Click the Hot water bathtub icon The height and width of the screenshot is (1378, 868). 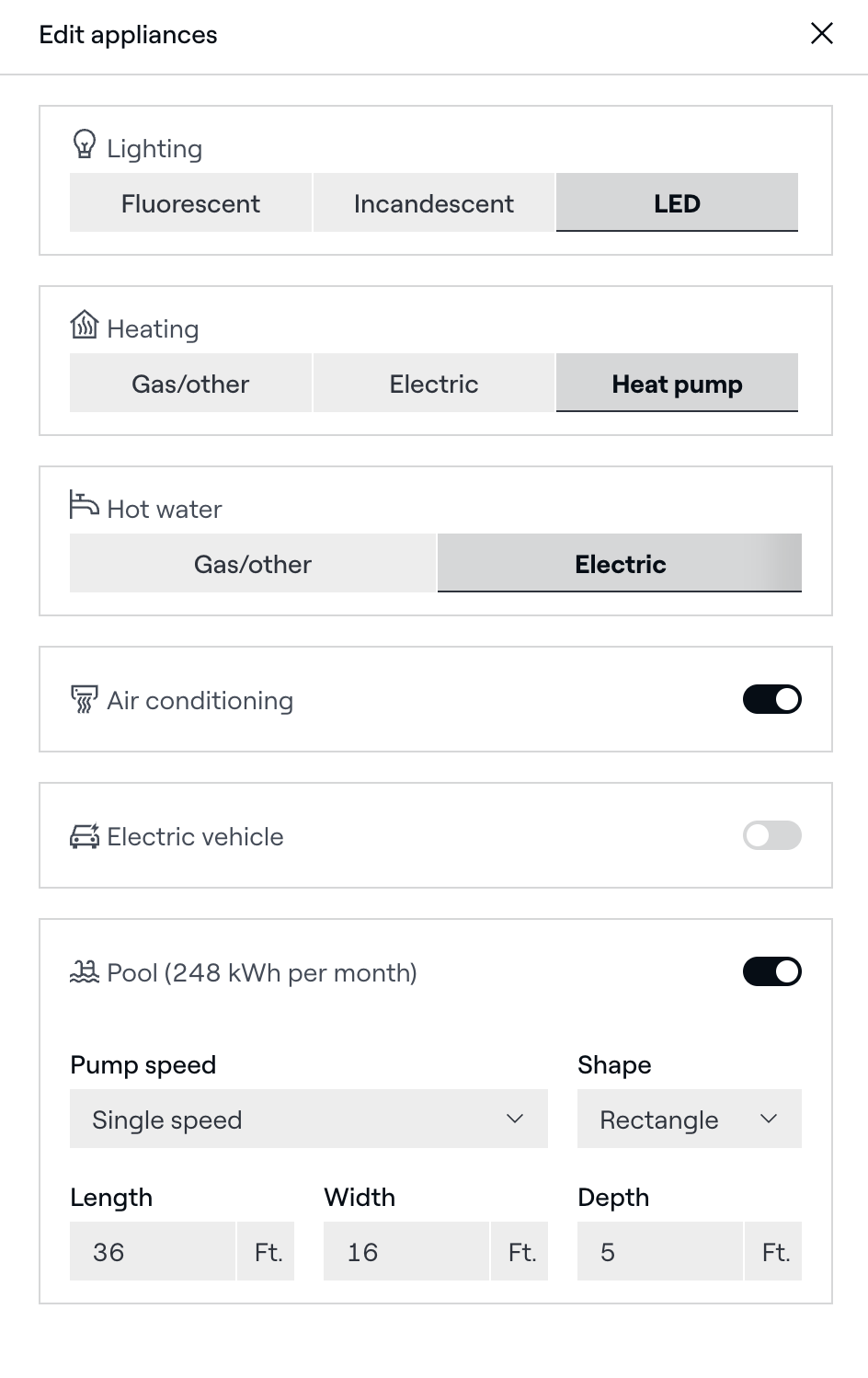tap(84, 505)
